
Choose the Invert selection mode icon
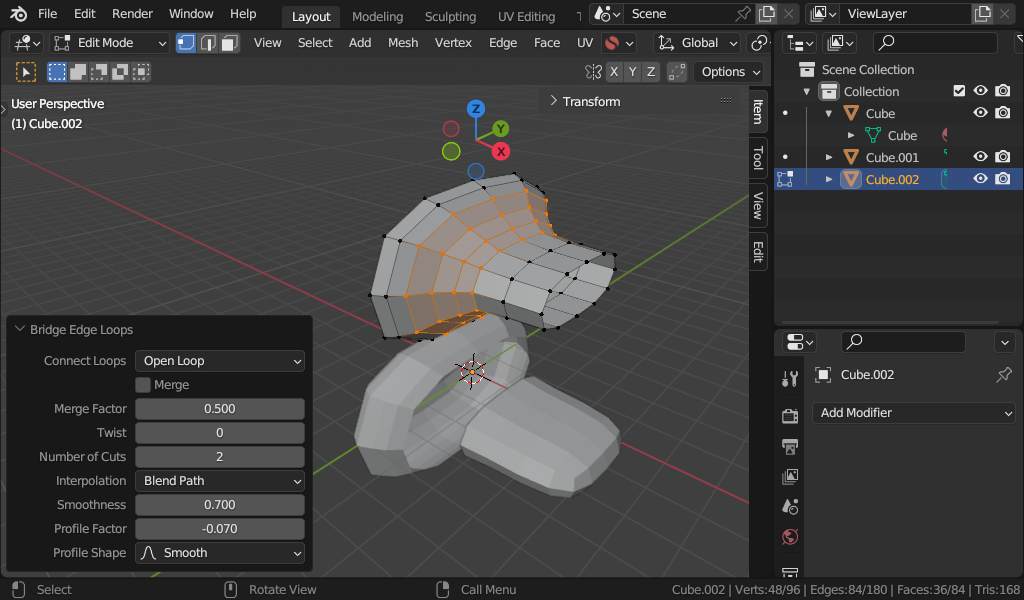point(120,72)
